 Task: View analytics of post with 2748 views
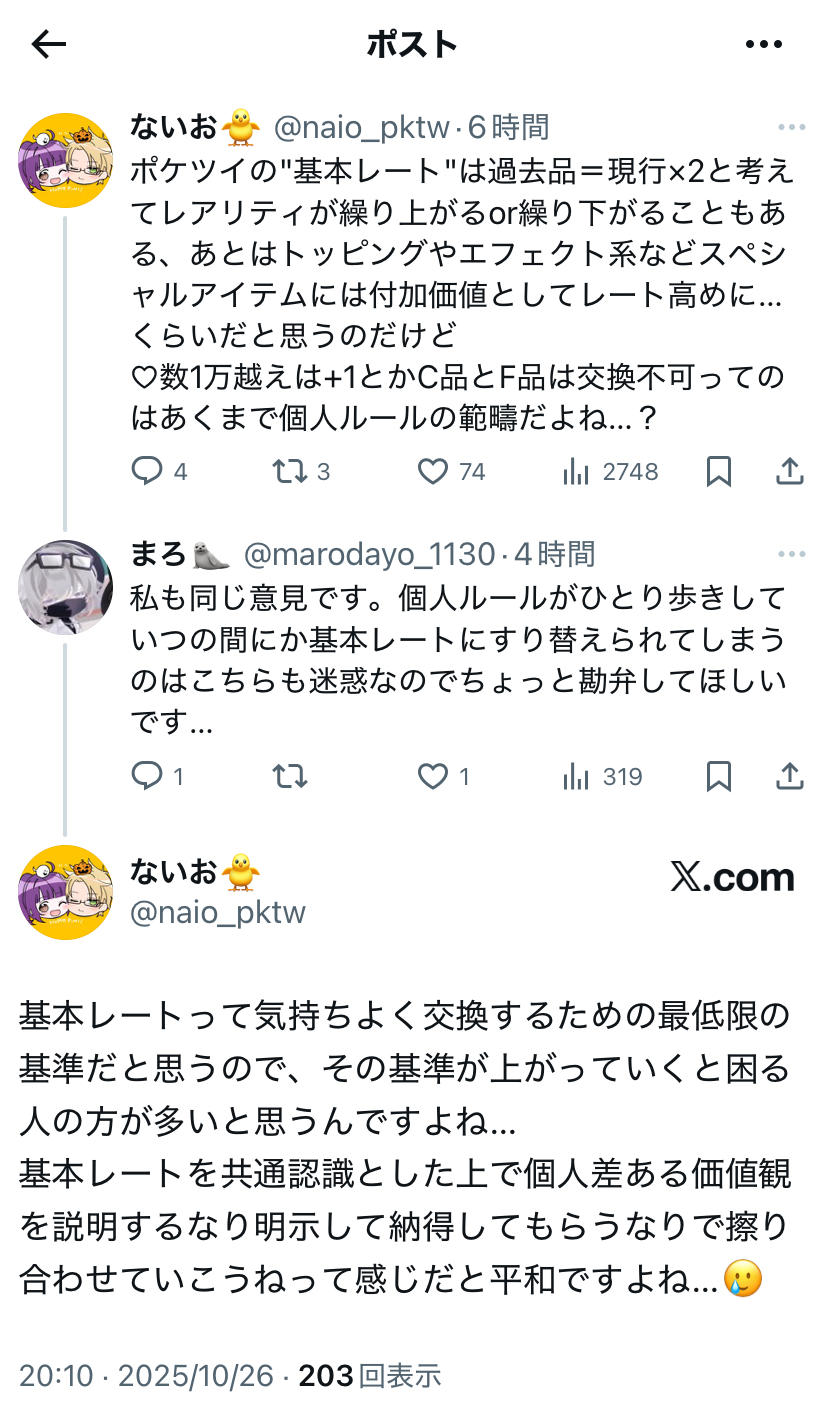[x=576, y=472]
